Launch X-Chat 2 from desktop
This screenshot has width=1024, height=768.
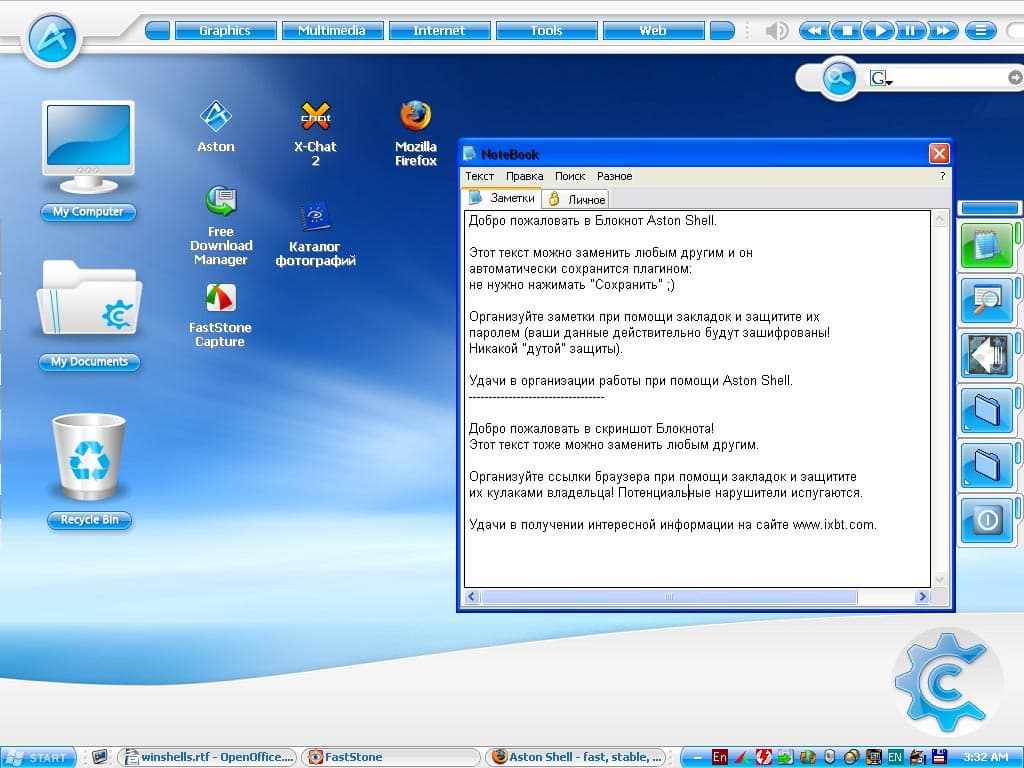coord(315,134)
